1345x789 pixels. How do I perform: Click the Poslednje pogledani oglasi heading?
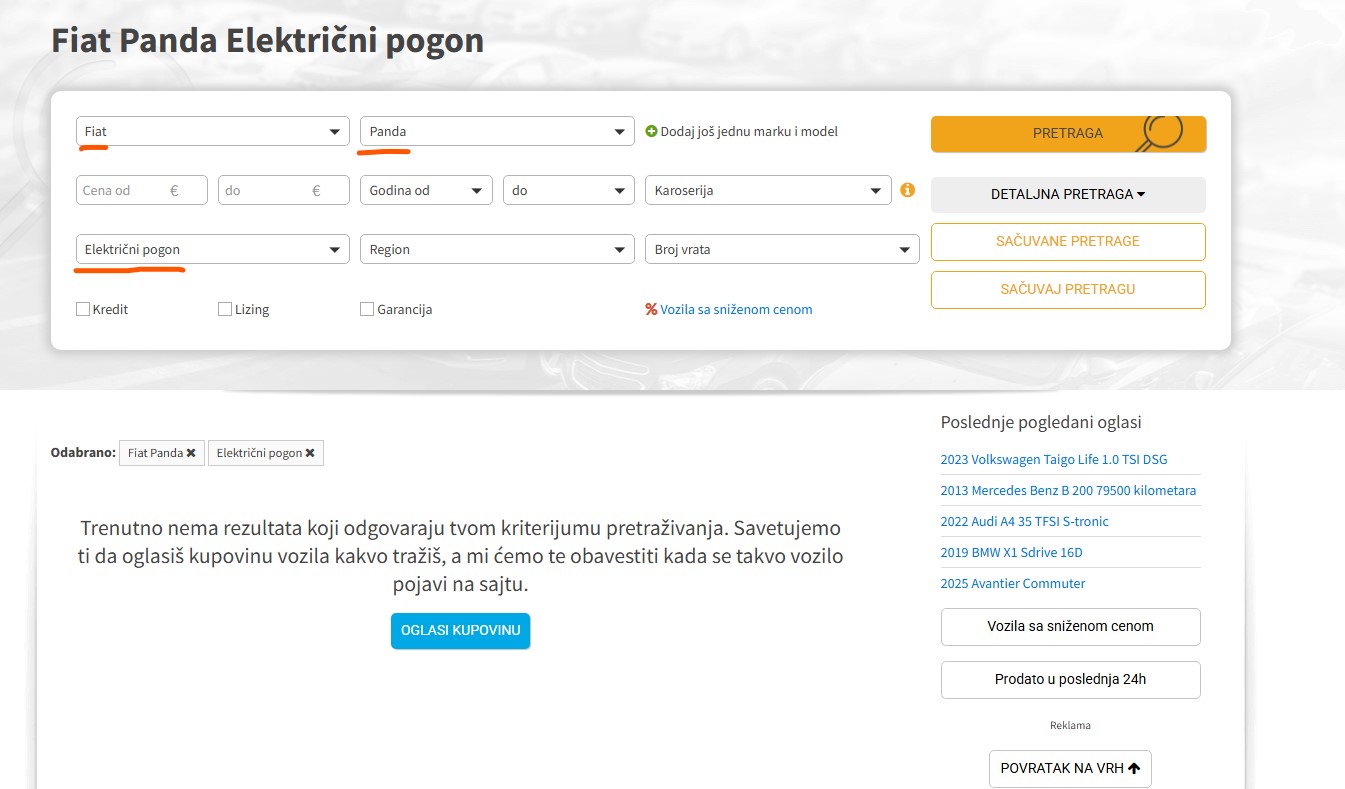tap(1041, 422)
